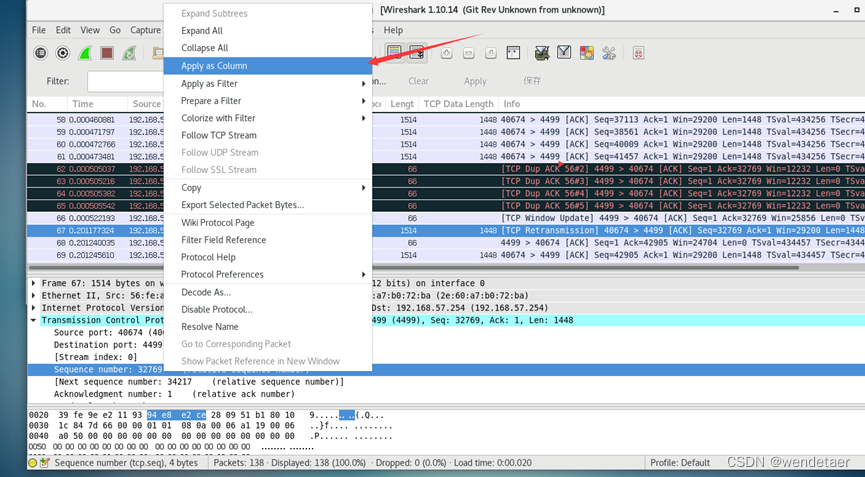Viewport: 865px width, 477px height.
Task: Click in the Filter text field
Action: tap(126, 81)
